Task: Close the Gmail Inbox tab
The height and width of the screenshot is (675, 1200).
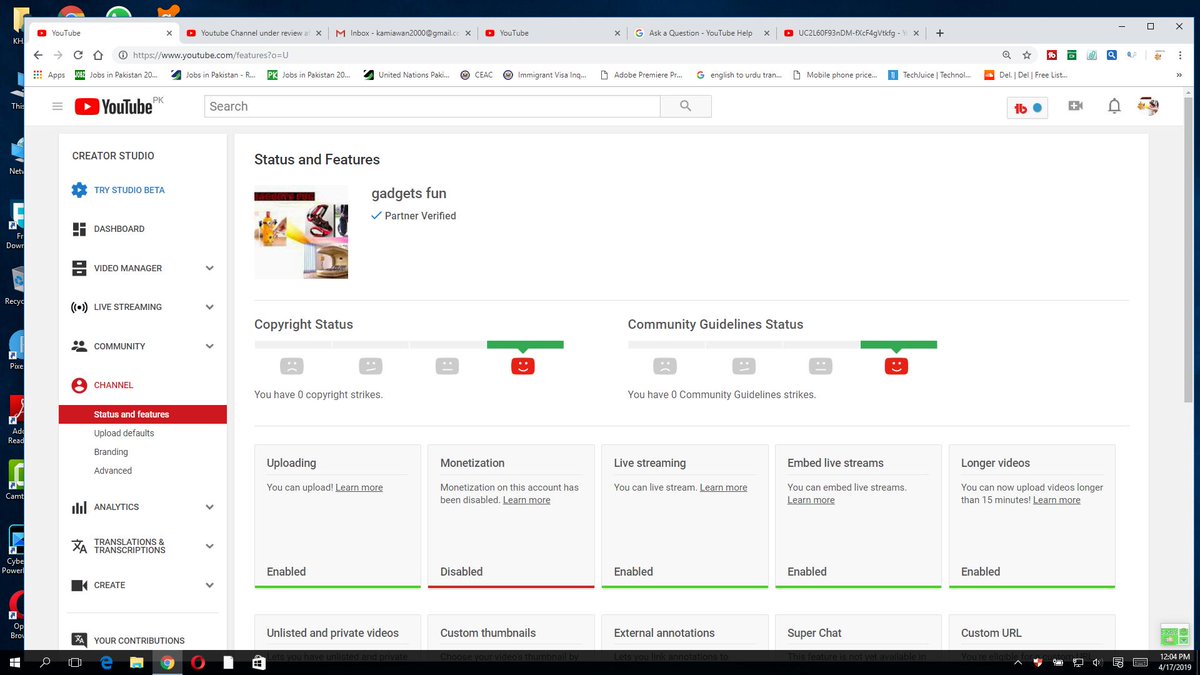Action: [469, 33]
